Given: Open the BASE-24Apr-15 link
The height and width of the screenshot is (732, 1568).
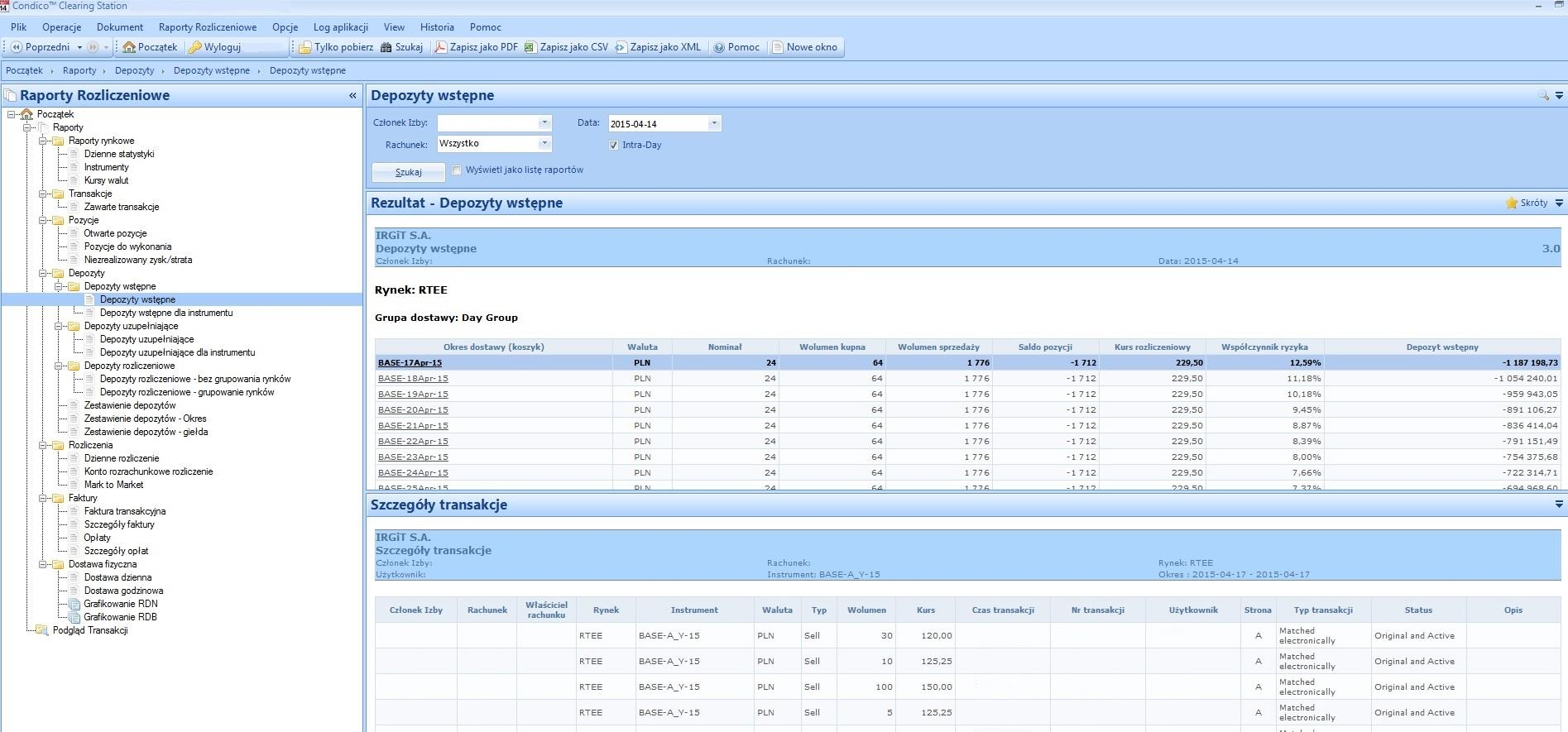Looking at the screenshot, I should pos(413,472).
